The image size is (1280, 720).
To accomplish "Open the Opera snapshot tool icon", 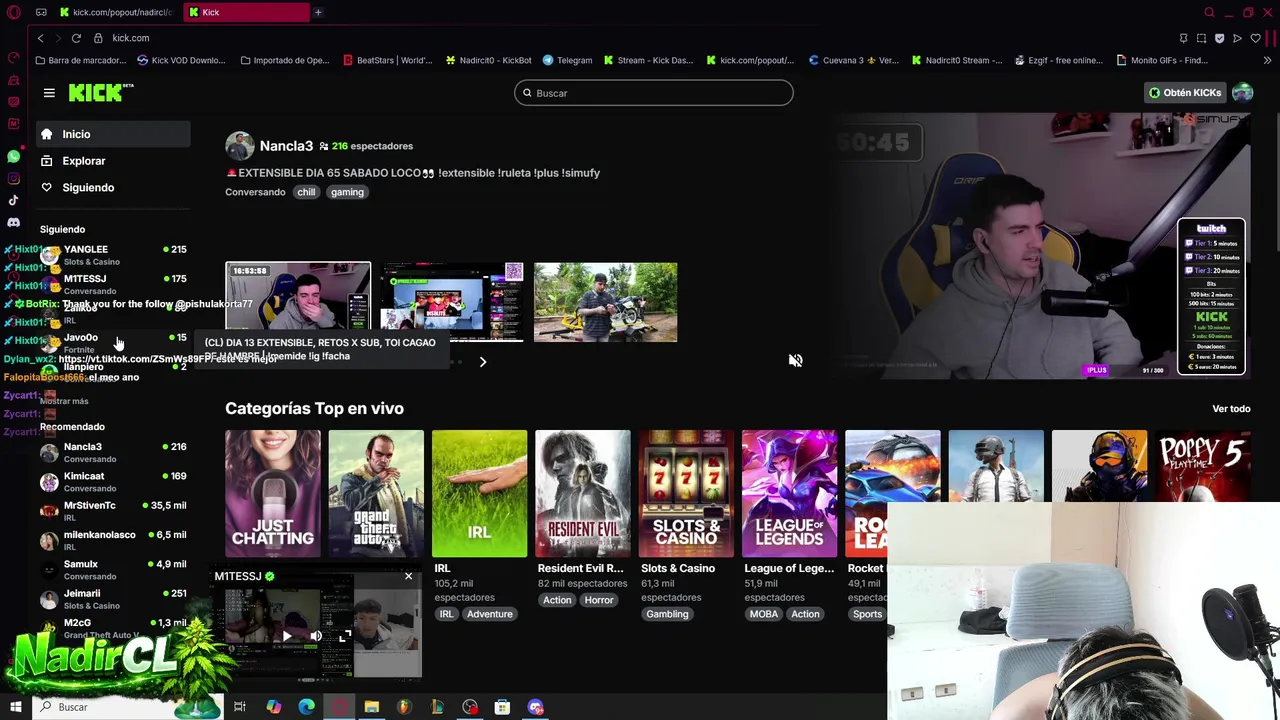I will click(1201, 38).
